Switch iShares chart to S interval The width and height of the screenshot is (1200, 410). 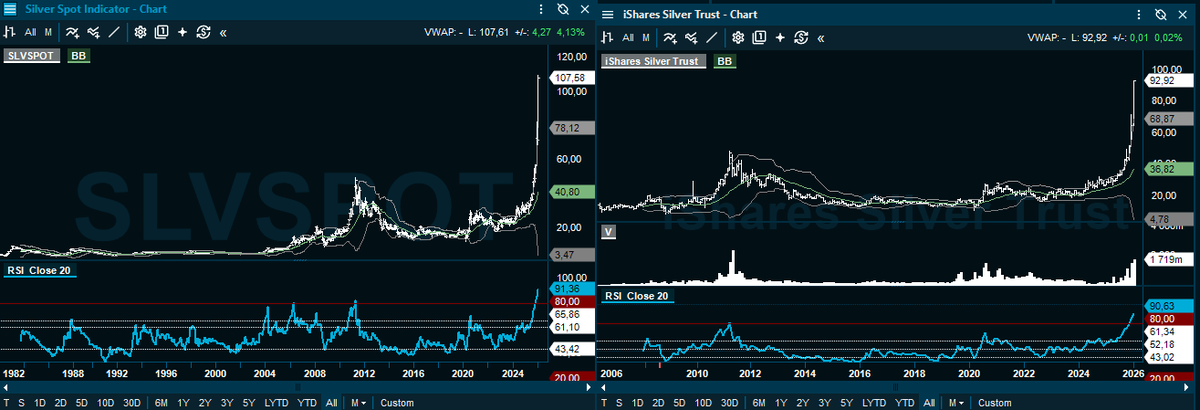[x=621, y=402]
